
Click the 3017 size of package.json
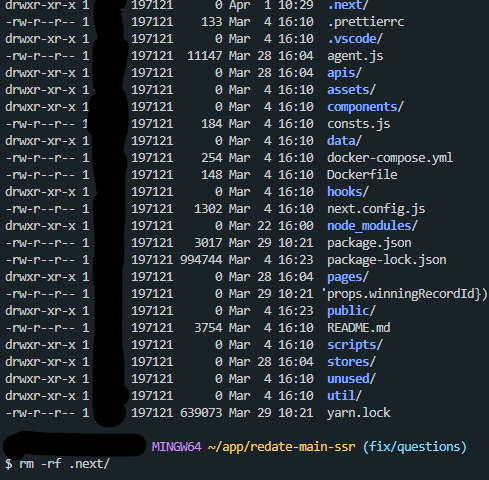click(208, 243)
